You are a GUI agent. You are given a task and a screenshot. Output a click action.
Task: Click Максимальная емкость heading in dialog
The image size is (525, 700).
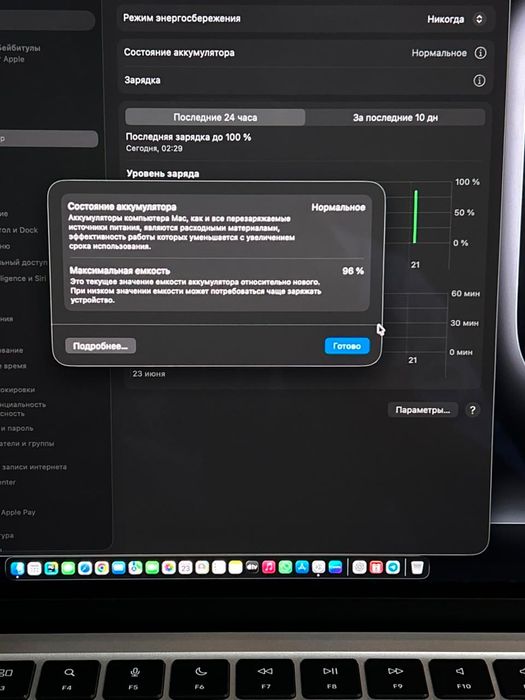coord(120,271)
